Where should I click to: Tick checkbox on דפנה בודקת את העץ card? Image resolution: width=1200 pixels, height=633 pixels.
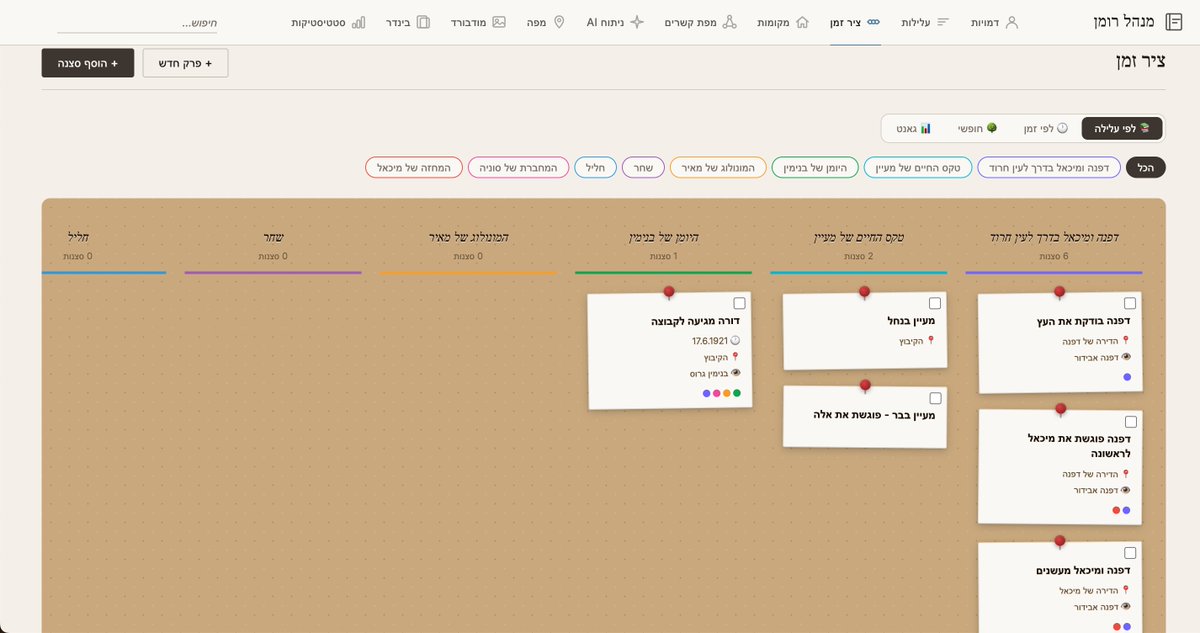tap(1130, 303)
